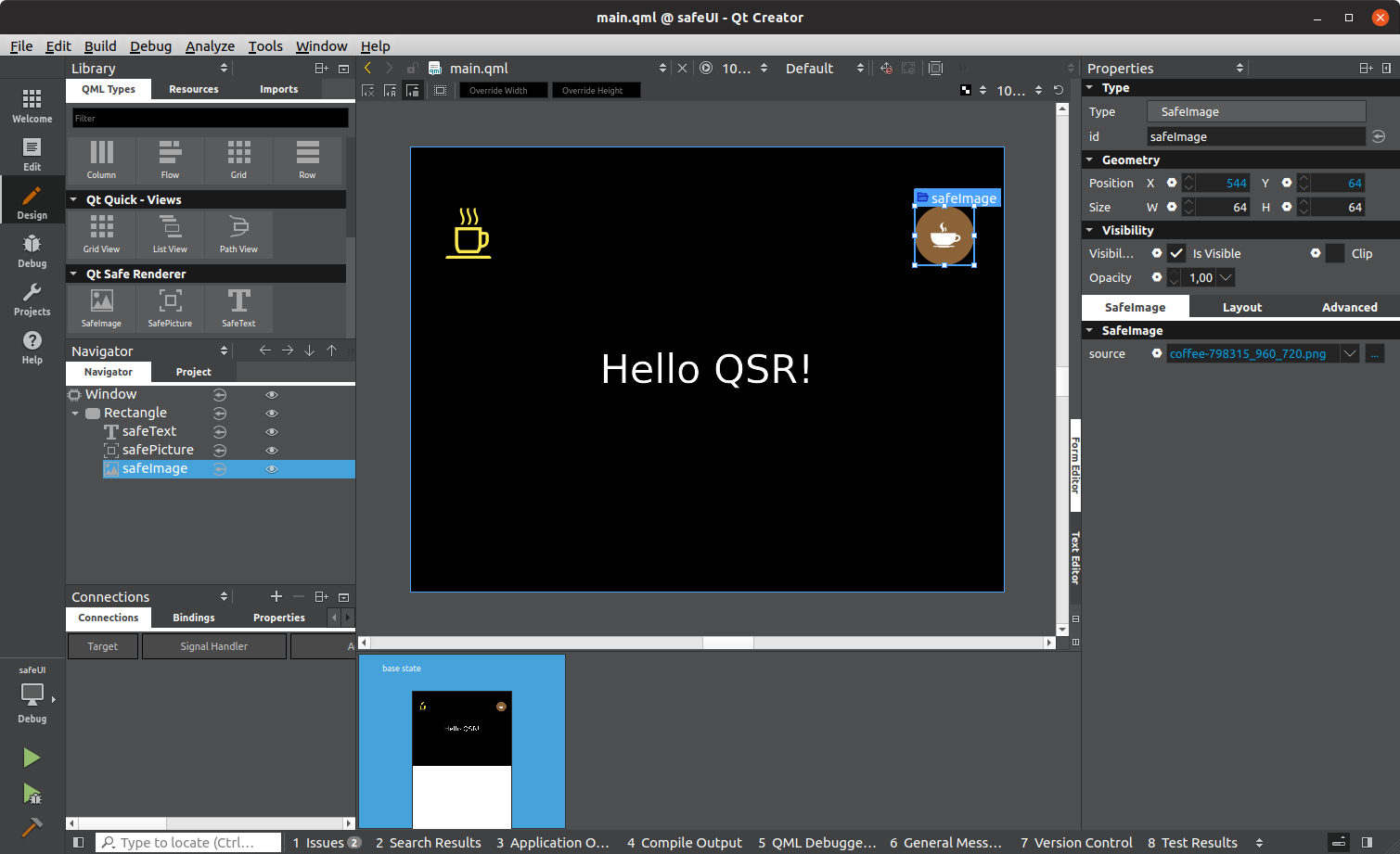This screenshot has width=1400, height=854.
Task: Open the source image dropdown
Action: pos(1350,353)
